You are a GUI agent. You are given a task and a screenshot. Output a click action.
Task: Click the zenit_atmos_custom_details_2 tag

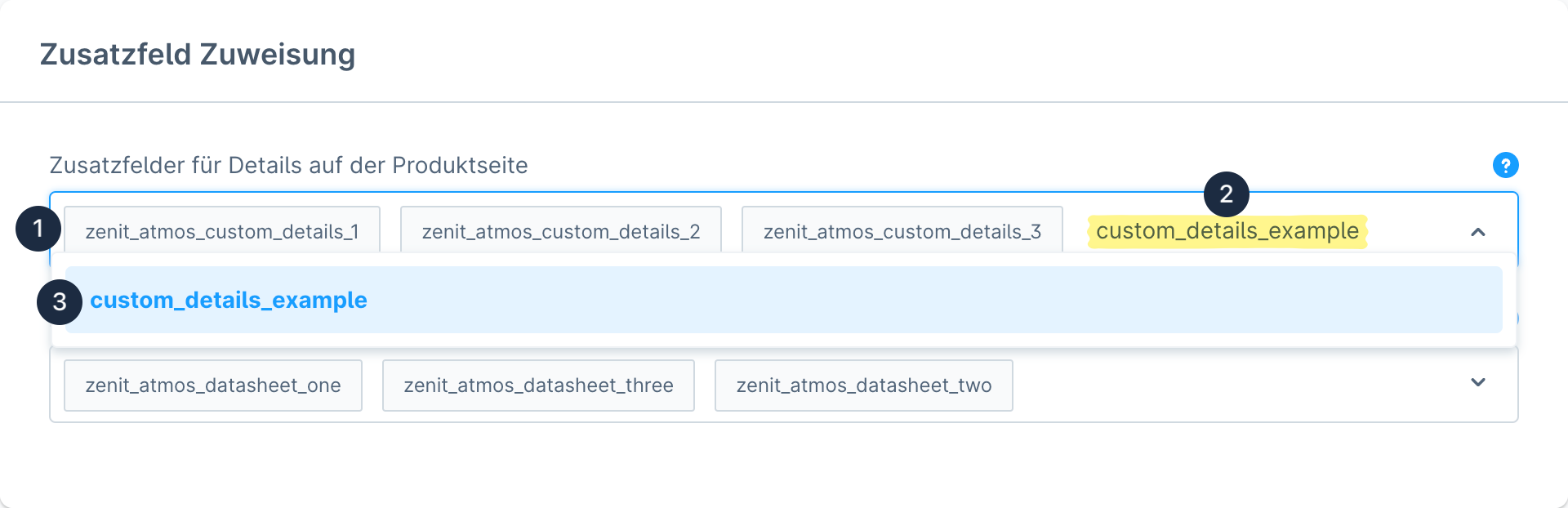[560, 232]
